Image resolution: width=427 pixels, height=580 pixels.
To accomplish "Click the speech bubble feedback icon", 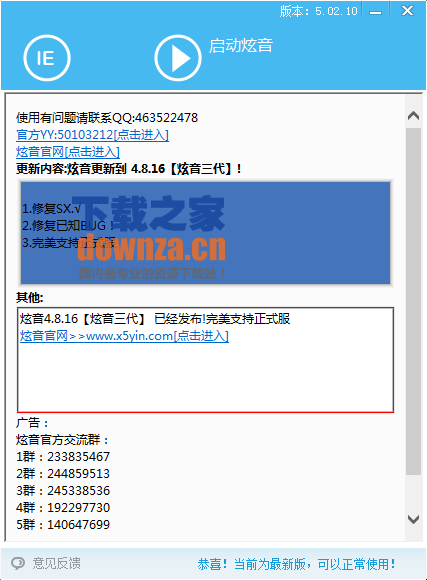I will tap(18, 563).
